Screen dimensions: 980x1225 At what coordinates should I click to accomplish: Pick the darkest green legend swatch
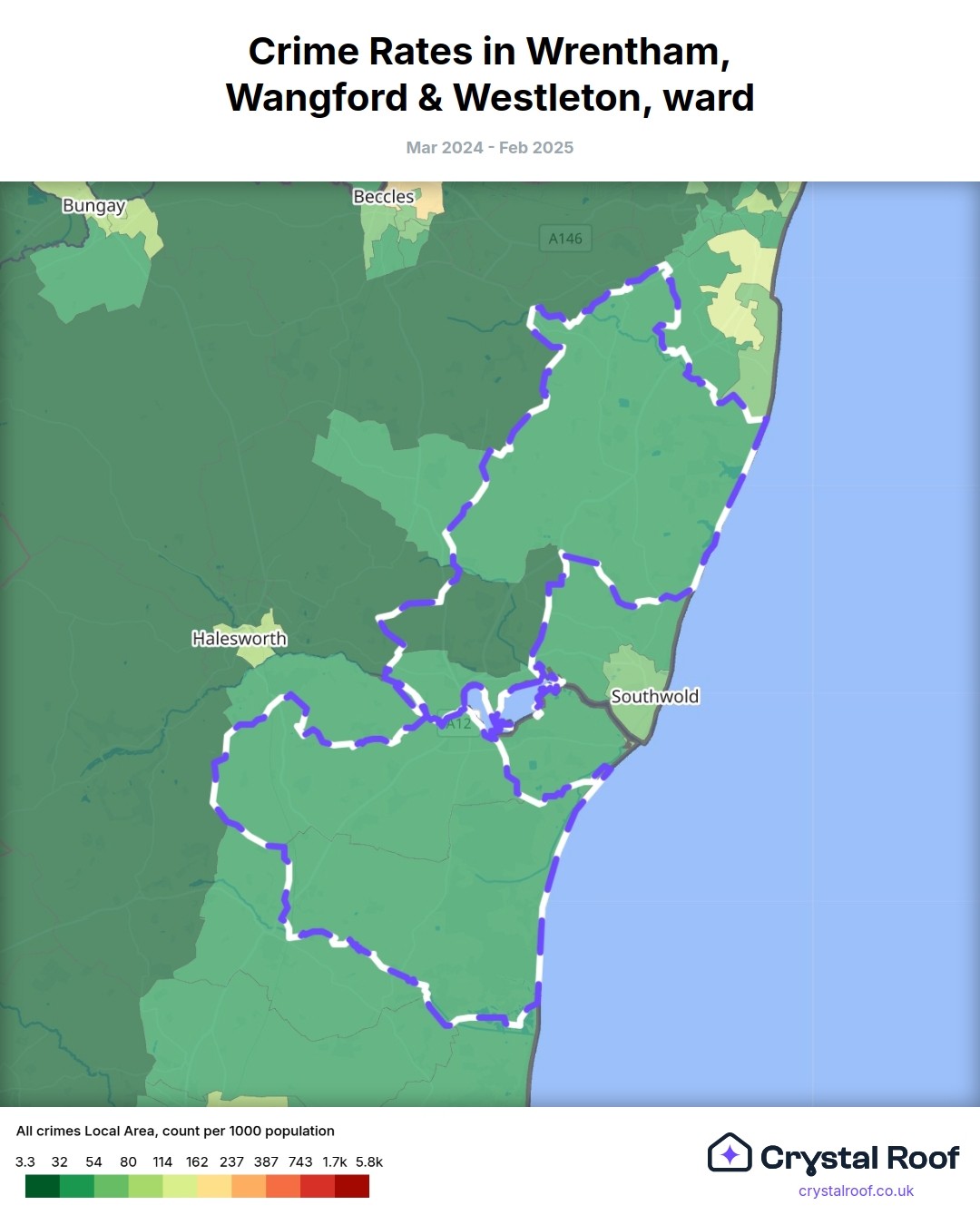pyautogui.click(x=43, y=1186)
